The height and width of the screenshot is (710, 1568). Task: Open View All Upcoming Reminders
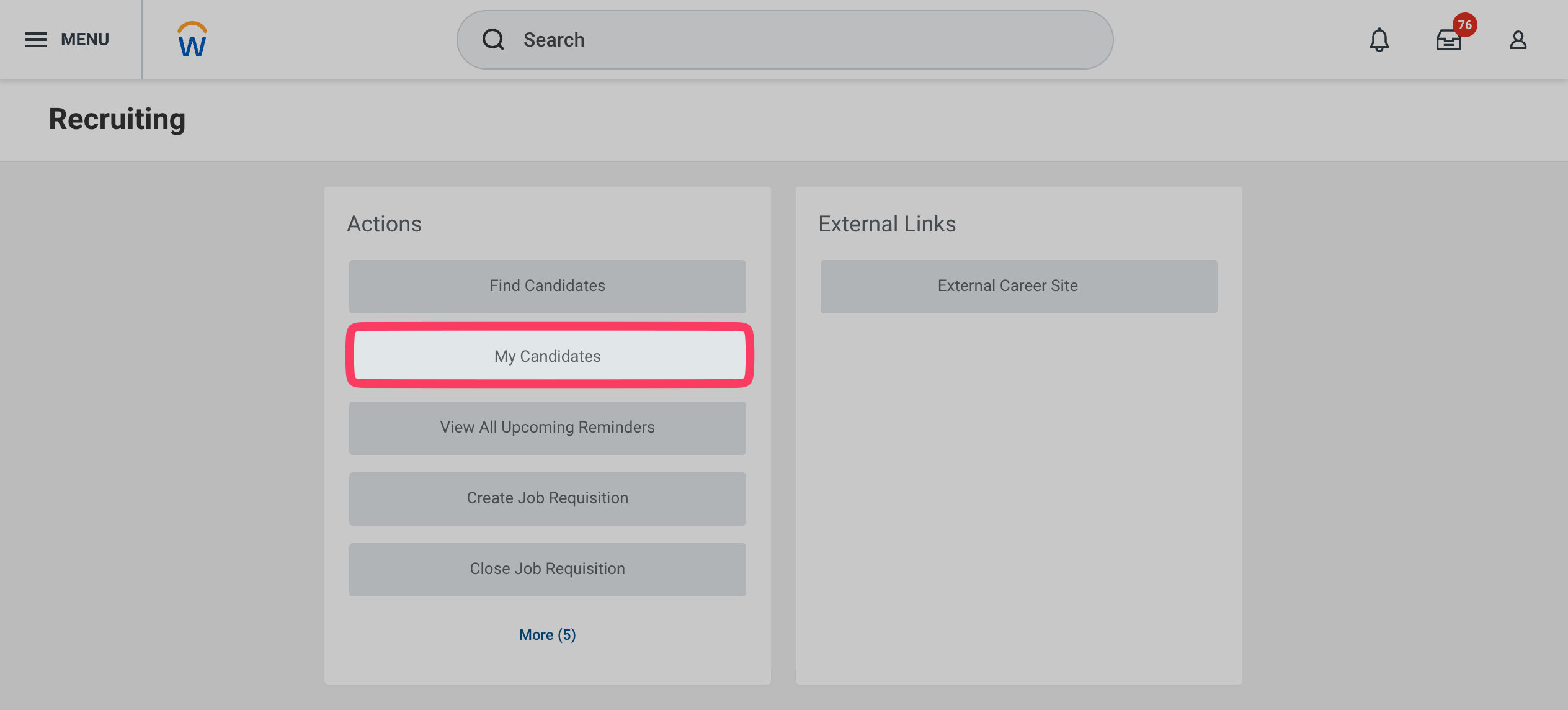547,428
